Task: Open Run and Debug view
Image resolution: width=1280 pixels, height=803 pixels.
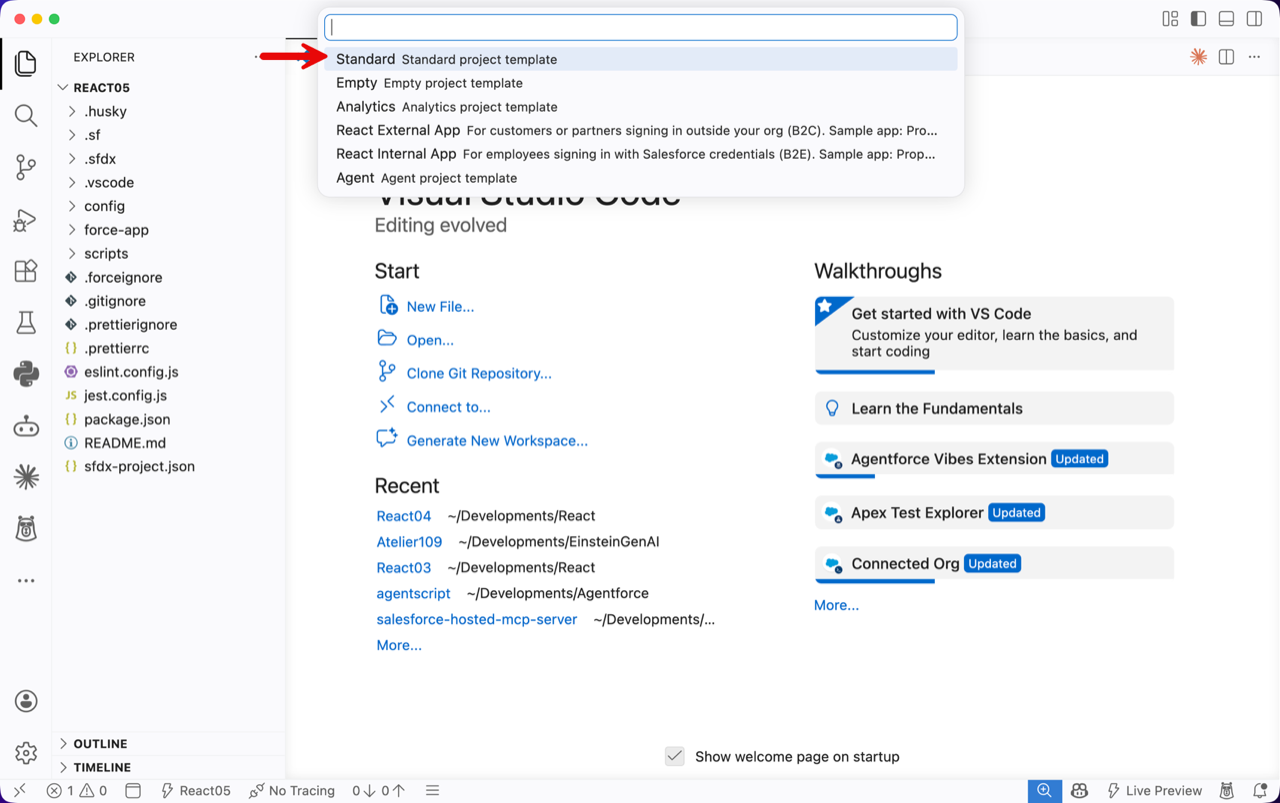Action: (x=26, y=220)
